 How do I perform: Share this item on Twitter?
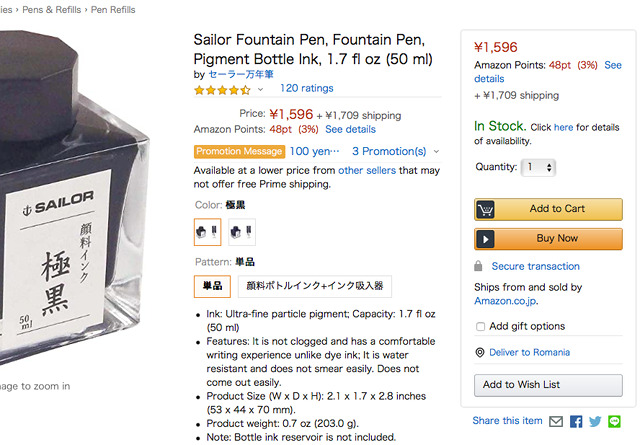pyautogui.click(x=595, y=422)
